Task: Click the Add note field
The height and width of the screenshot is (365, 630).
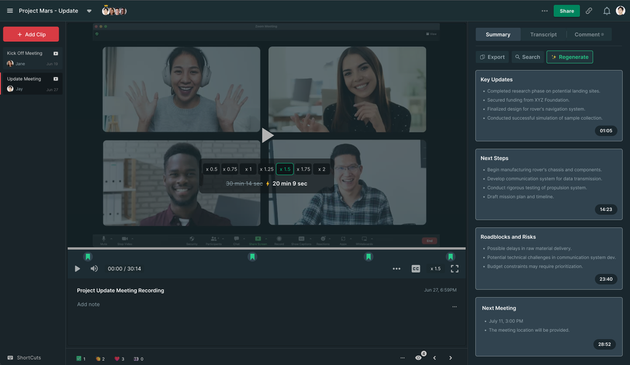Action: (x=88, y=304)
